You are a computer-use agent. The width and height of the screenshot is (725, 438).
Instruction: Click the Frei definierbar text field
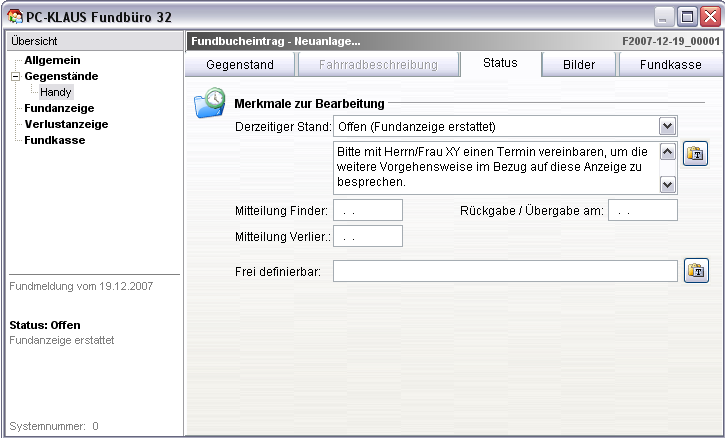(505, 271)
